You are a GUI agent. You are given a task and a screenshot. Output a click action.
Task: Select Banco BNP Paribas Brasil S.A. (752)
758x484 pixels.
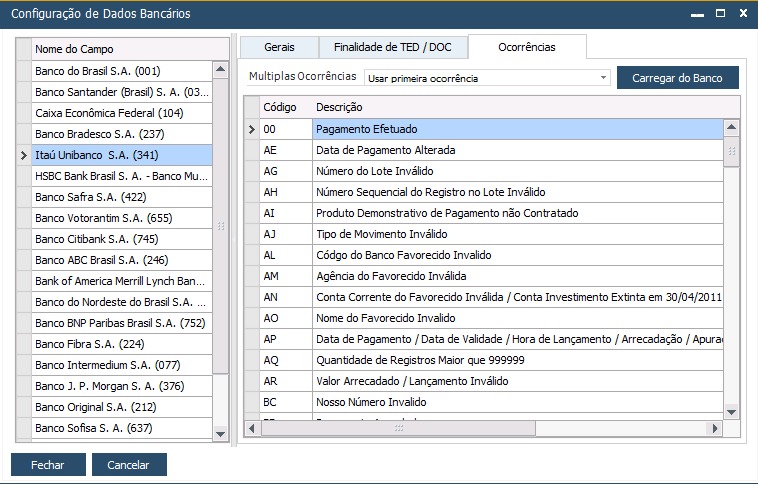pos(122,323)
